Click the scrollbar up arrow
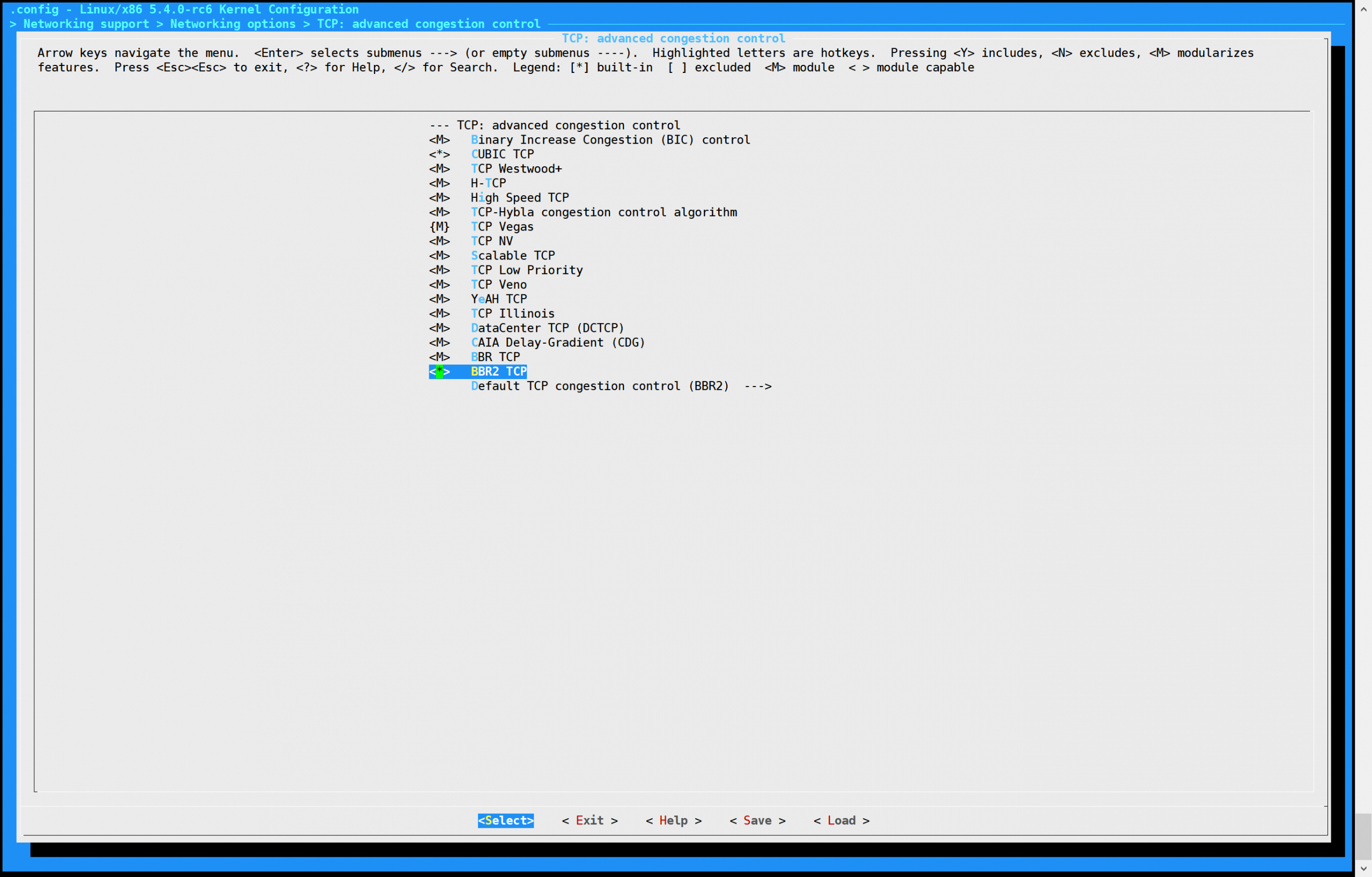 point(1363,9)
